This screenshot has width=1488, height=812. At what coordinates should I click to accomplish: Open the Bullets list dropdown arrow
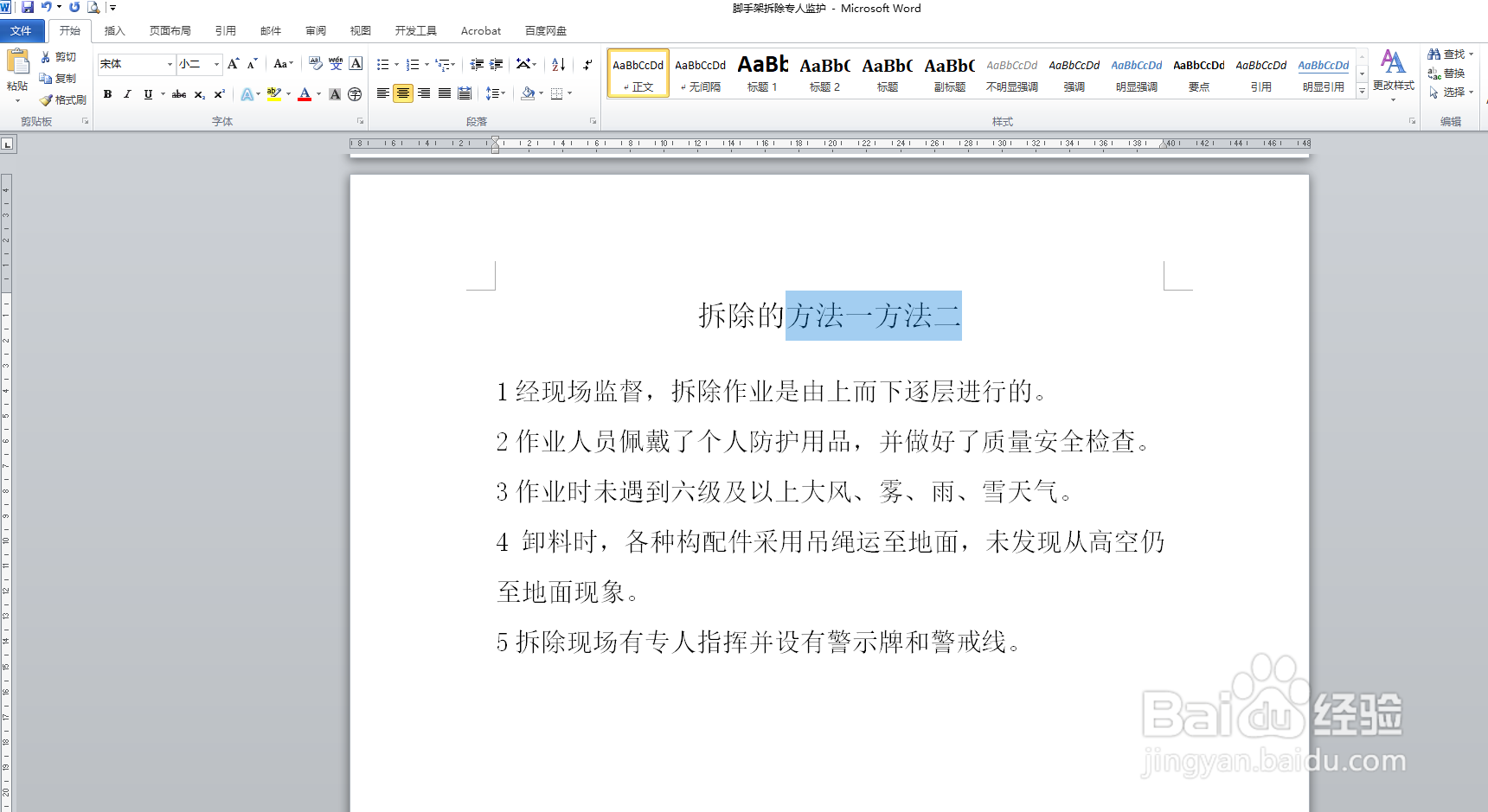coord(396,65)
